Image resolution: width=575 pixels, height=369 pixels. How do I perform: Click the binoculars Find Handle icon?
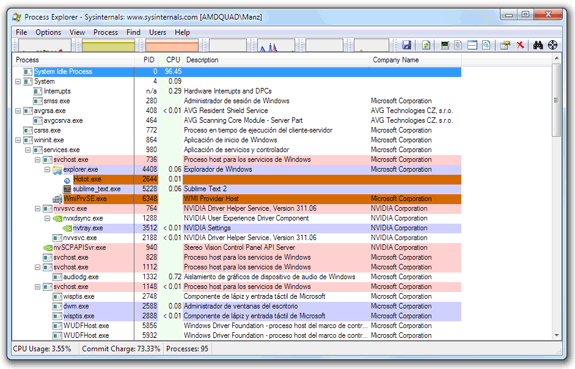(x=538, y=45)
